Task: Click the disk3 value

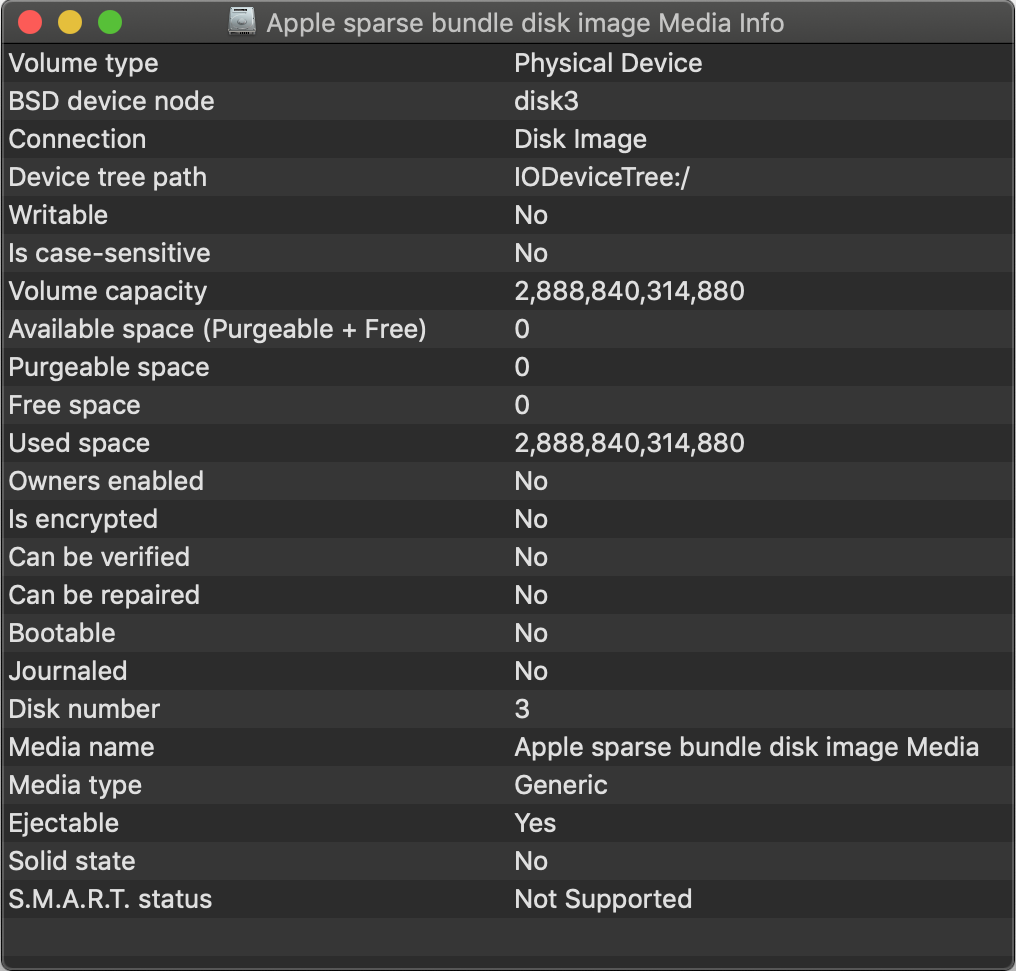Action: pos(546,101)
